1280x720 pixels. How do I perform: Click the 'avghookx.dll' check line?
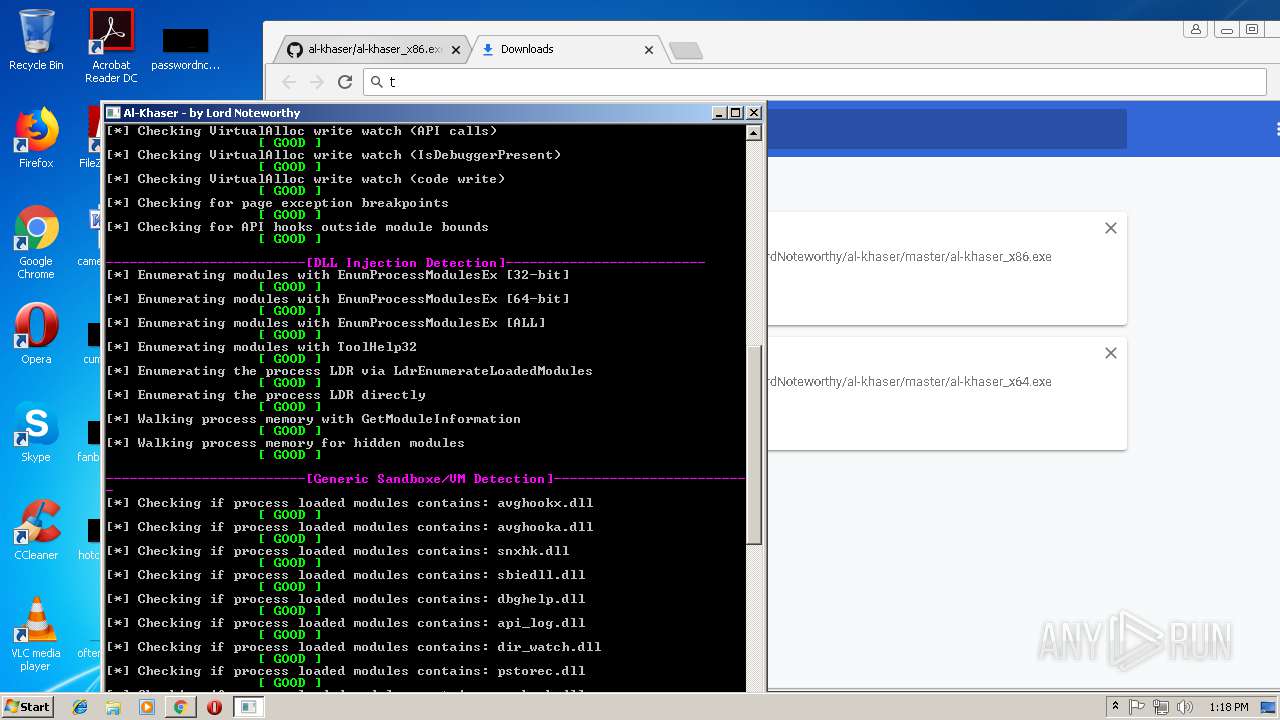(x=349, y=503)
